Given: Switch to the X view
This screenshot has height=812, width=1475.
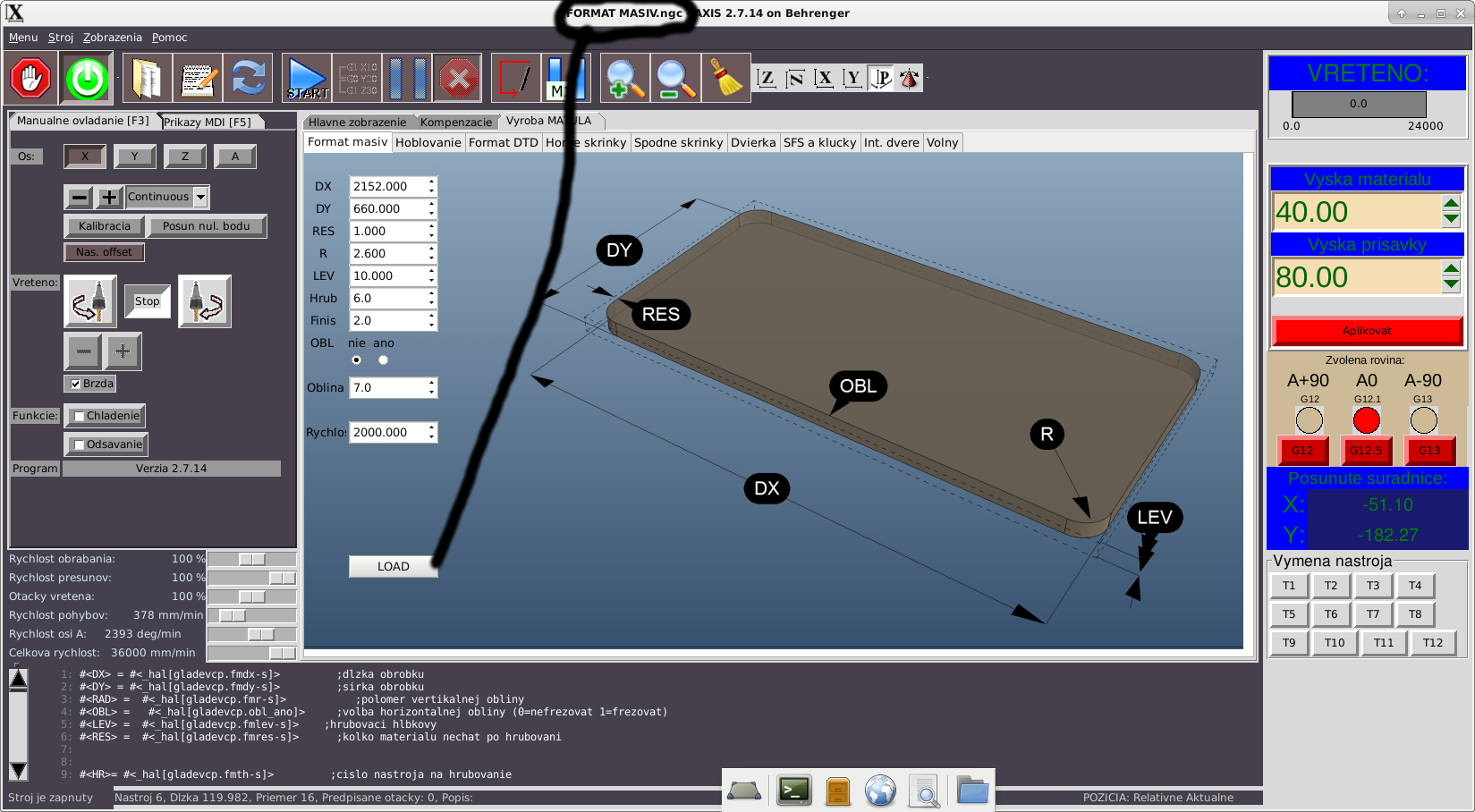Looking at the screenshot, I should [x=824, y=79].
